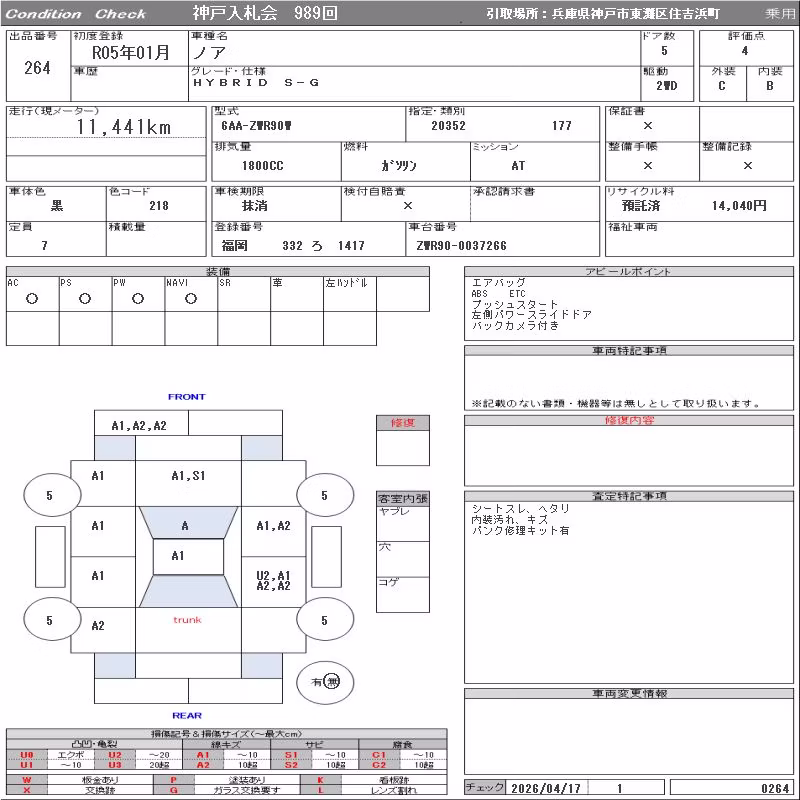Click the circle mark under PS
The width and height of the screenshot is (800, 800).
point(85,299)
